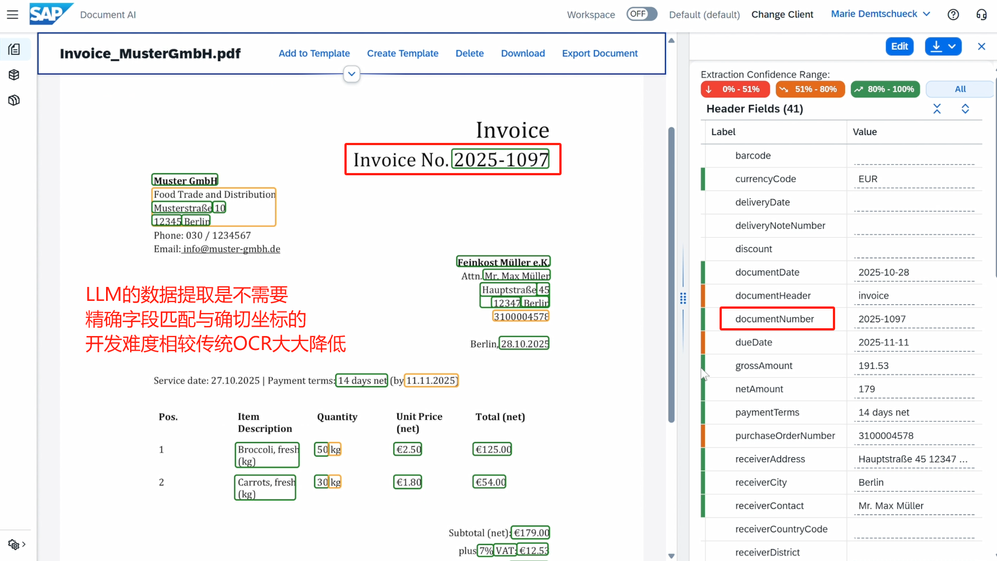Click the €179.00 subtotal highlight
Screen dimensions: 997x561
pos(531,532)
